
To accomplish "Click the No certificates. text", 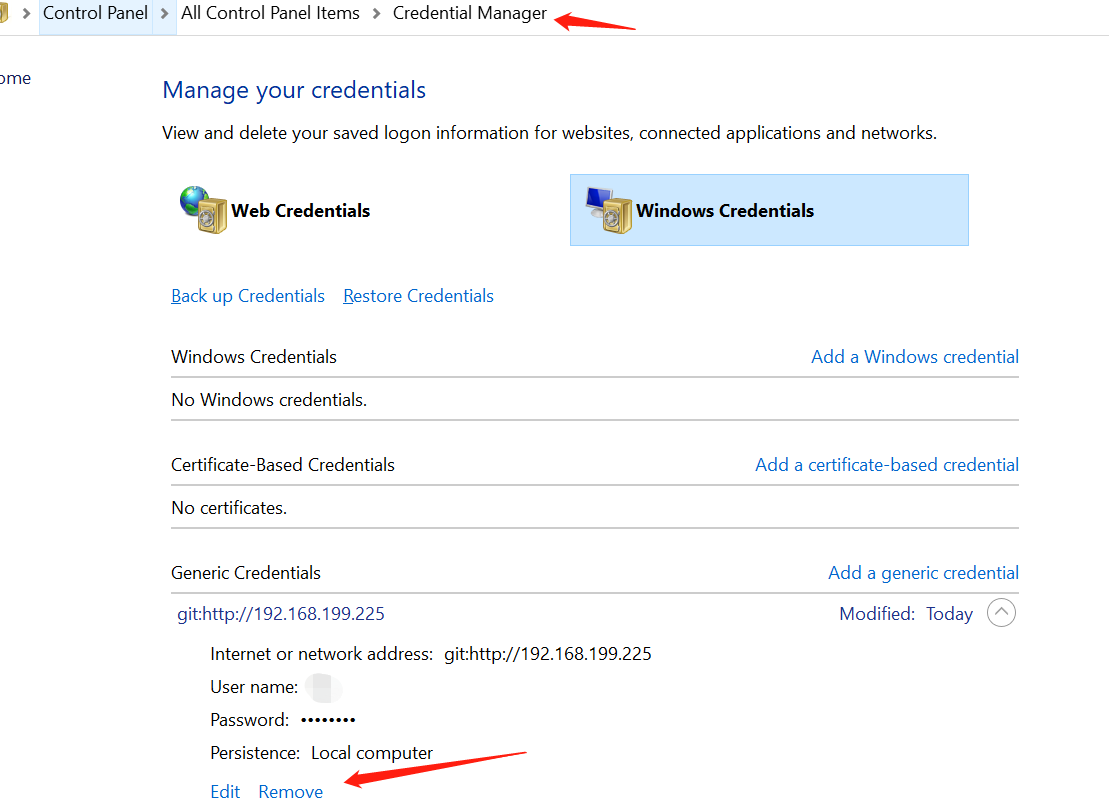I will pyautogui.click(x=229, y=508).
